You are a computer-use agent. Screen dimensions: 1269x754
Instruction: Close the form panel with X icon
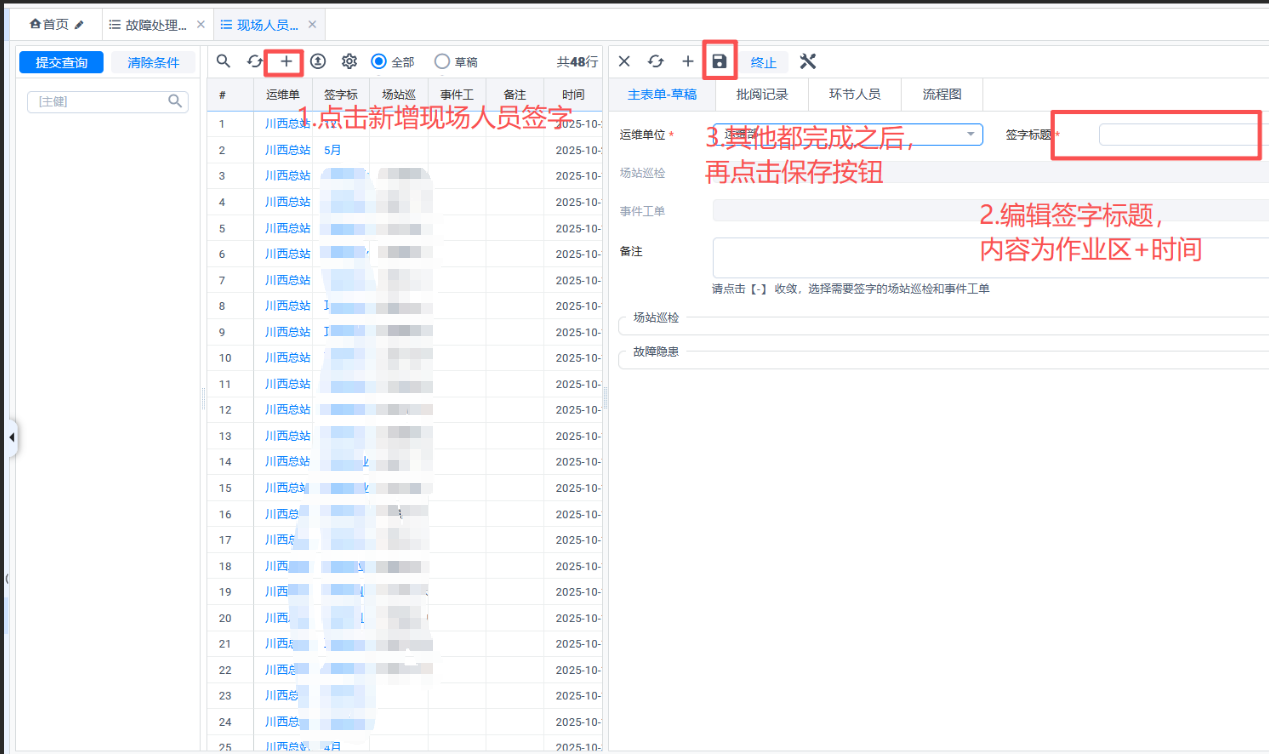(624, 62)
